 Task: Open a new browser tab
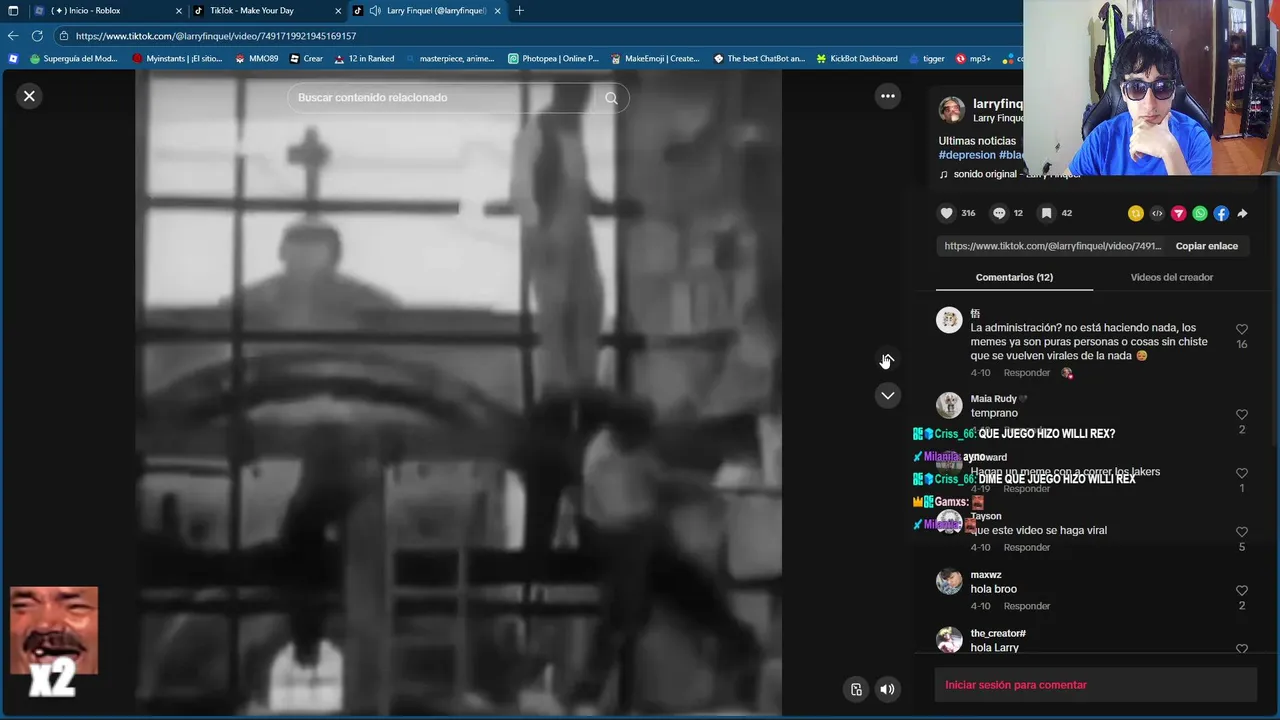click(519, 11)
